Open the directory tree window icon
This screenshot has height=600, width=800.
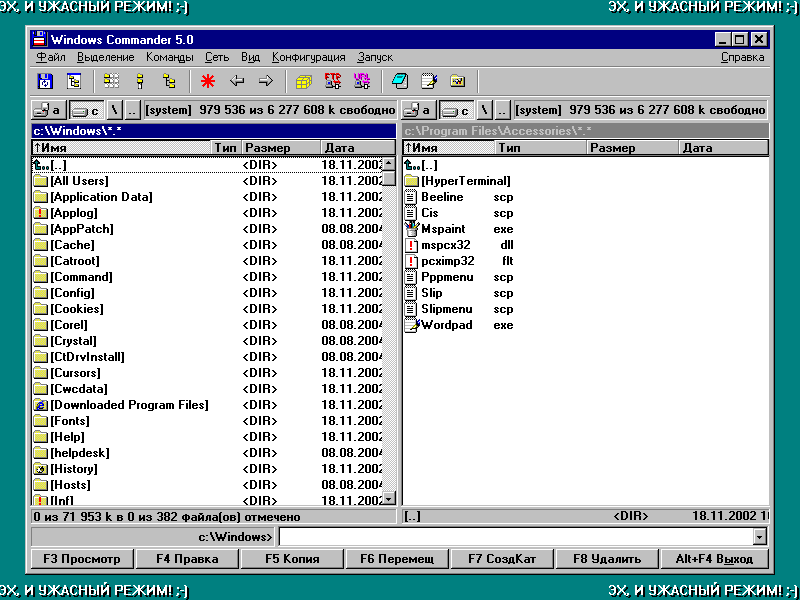[74, 81]
